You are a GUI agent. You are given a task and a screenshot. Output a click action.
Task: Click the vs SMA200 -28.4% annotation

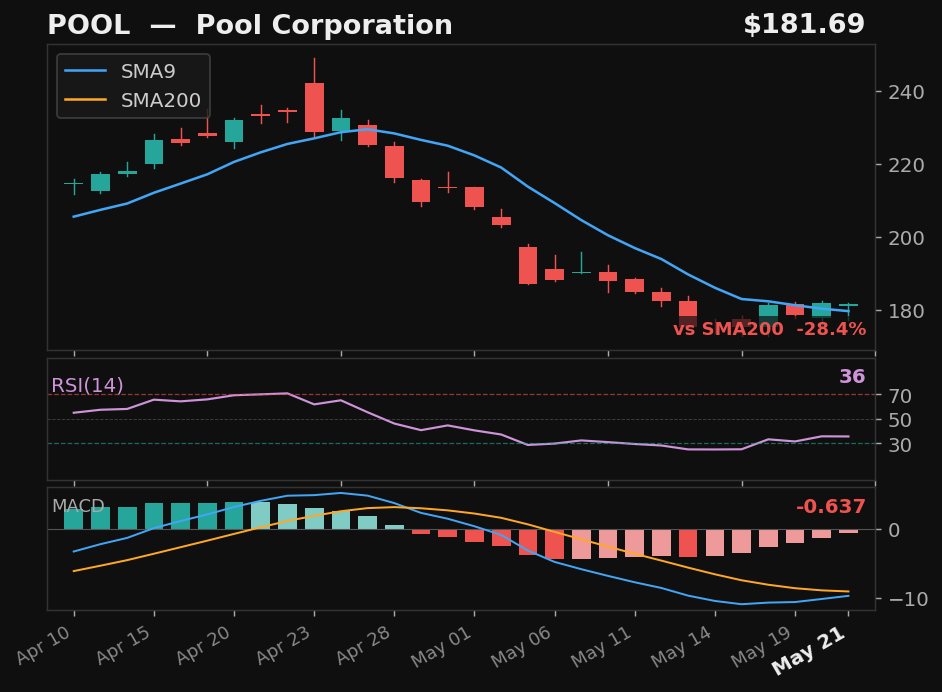pyautogui.click(x=769, y=329)
